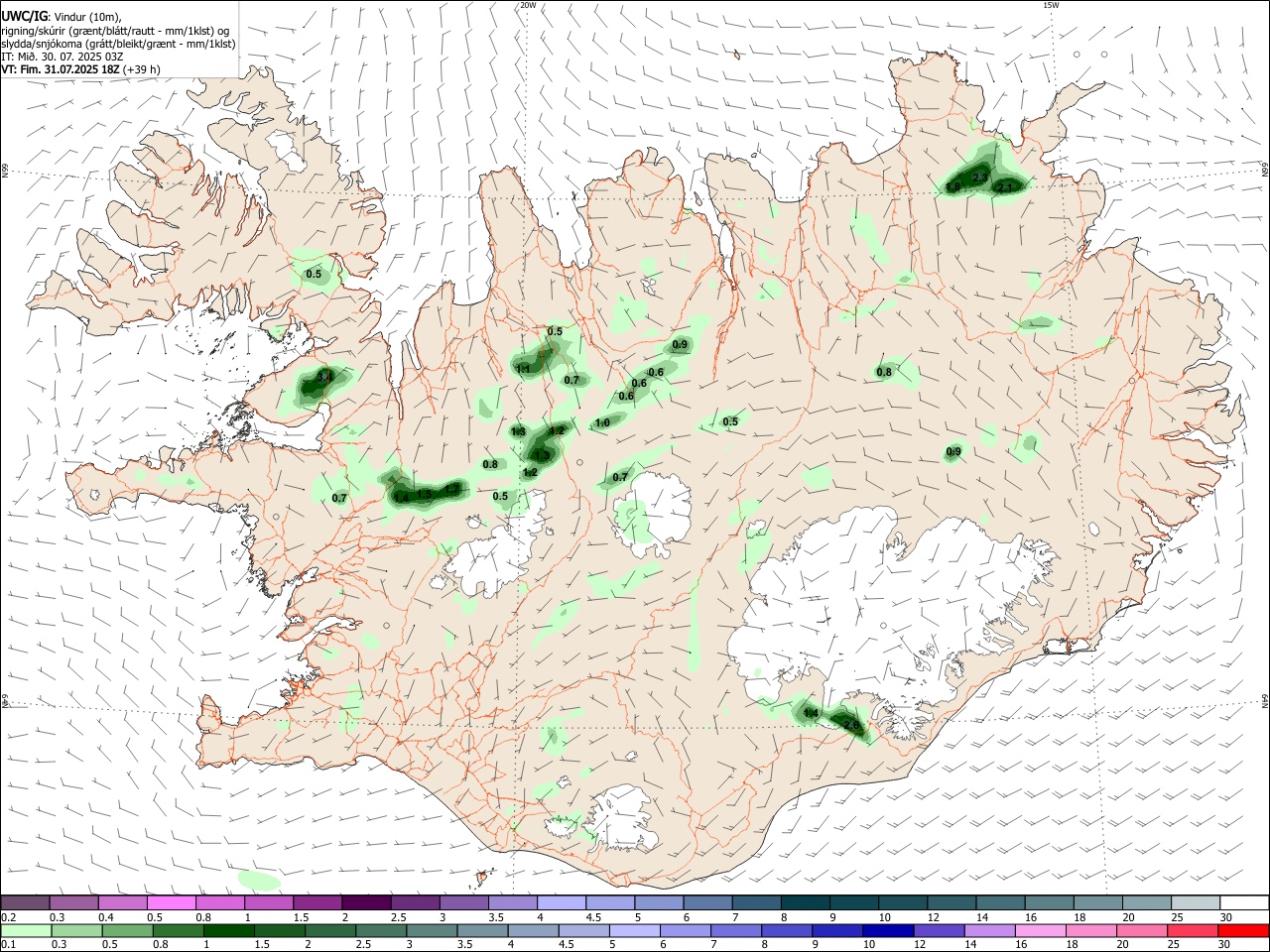The width and height of the screenshot is (1270, 952).
Task: Select the 2.1 value in the northeast rain cell
Action: click(1005, 187)
